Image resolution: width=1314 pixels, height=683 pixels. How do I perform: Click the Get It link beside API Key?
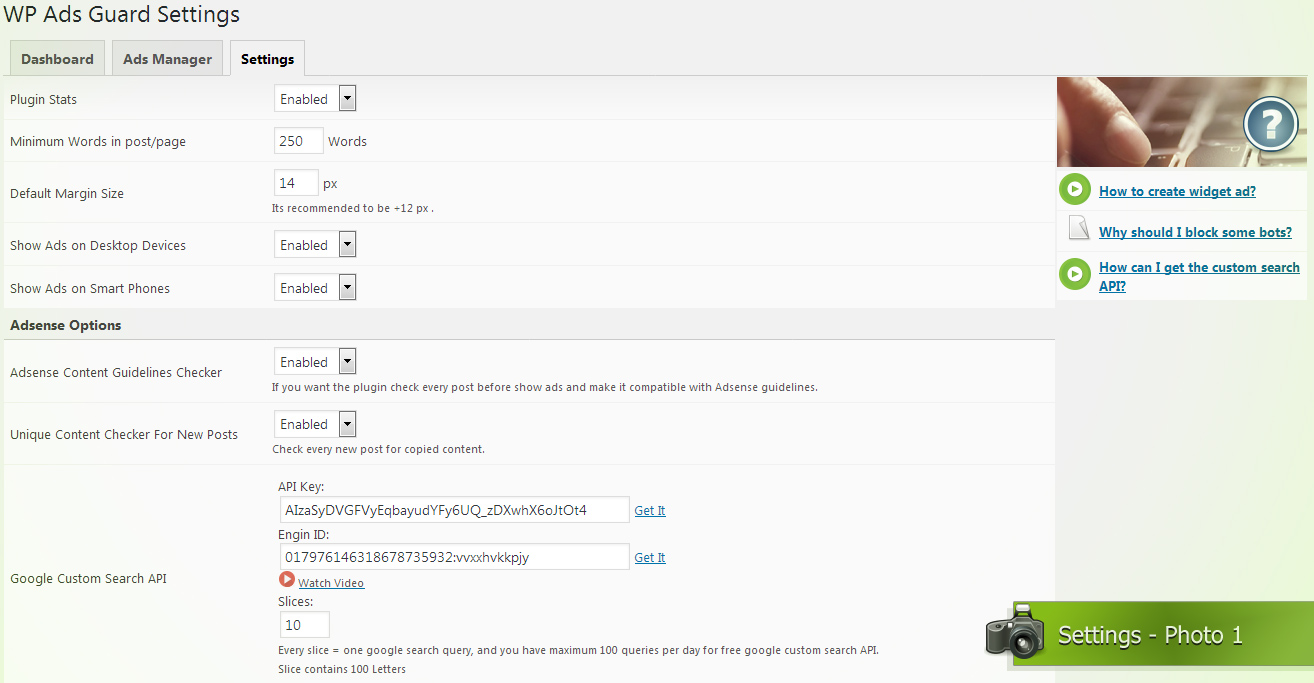pyautogui.click(x=650, y=511)
